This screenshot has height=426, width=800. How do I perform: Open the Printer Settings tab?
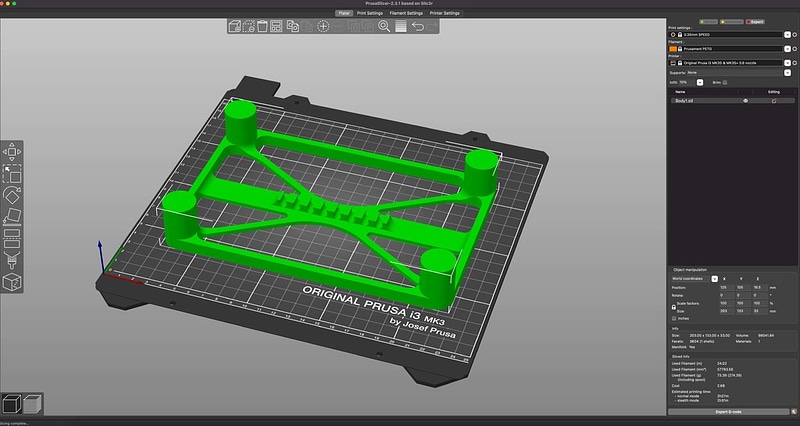[445, 13]
